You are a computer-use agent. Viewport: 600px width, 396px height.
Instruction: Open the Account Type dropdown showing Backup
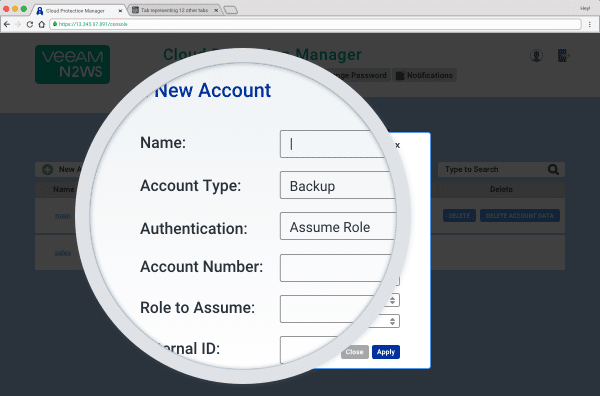[338, 185]
